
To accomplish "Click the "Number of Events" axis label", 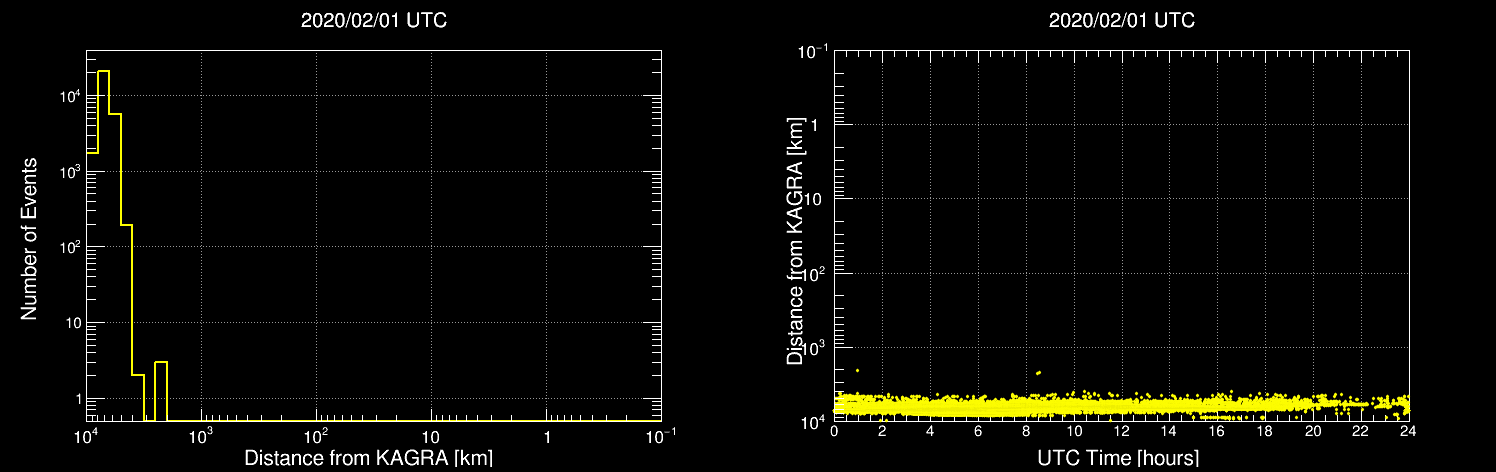I will click(29, 238).
